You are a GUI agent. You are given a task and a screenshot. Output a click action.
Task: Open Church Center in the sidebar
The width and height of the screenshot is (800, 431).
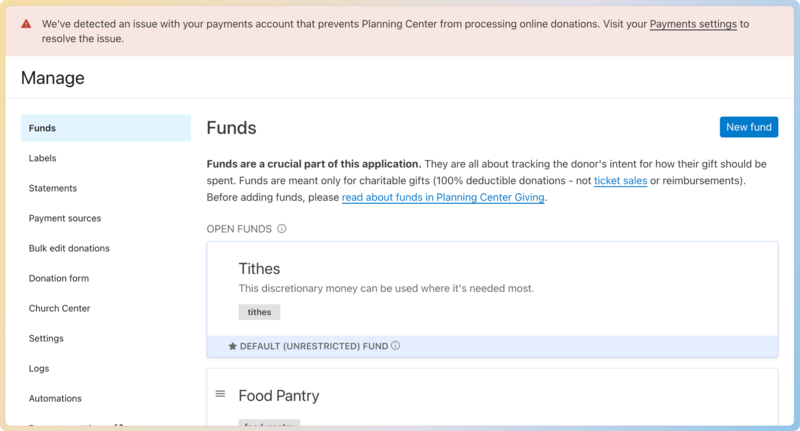[x=60, y=308]
